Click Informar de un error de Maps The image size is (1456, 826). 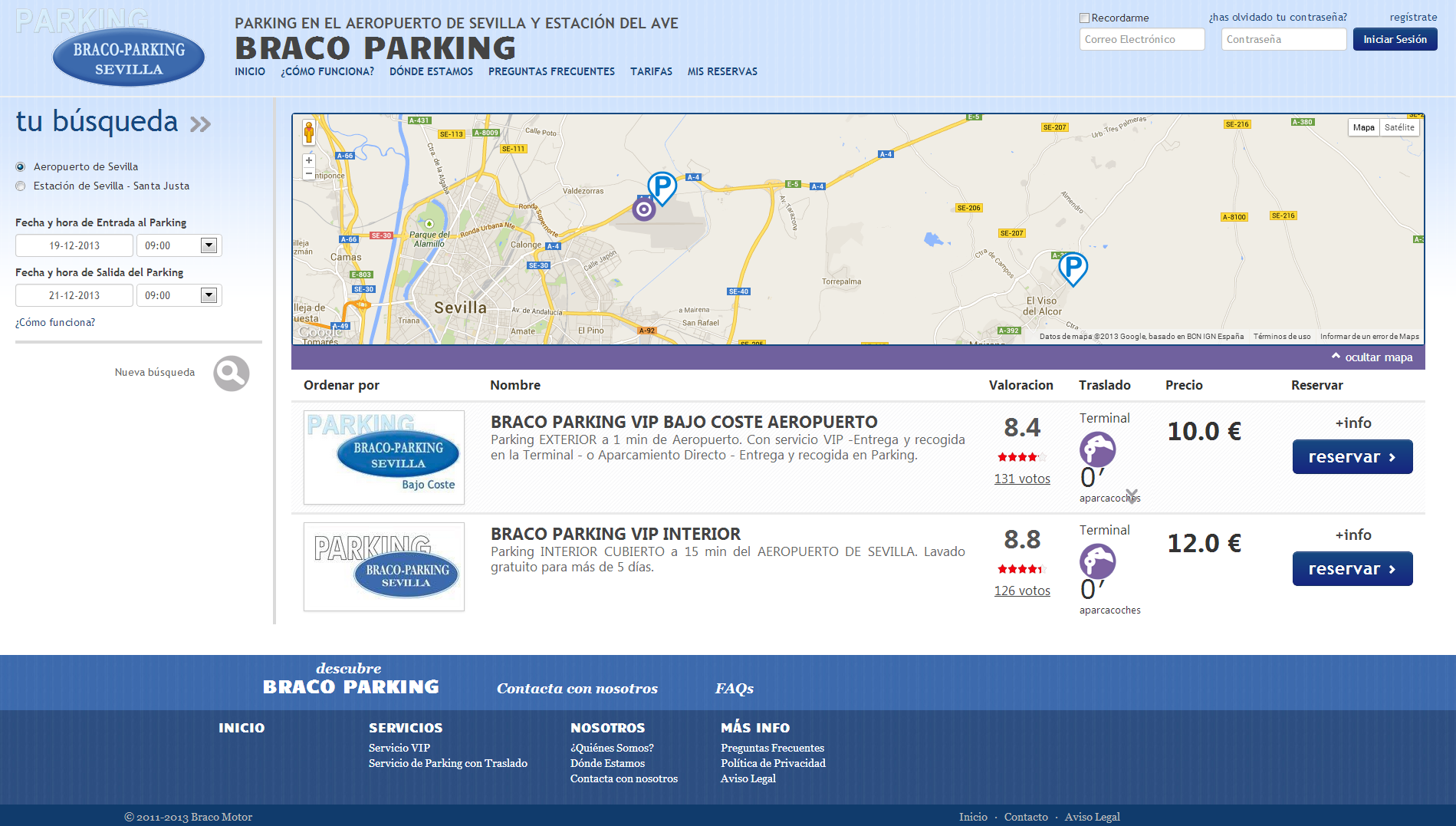click(1369, 337)
